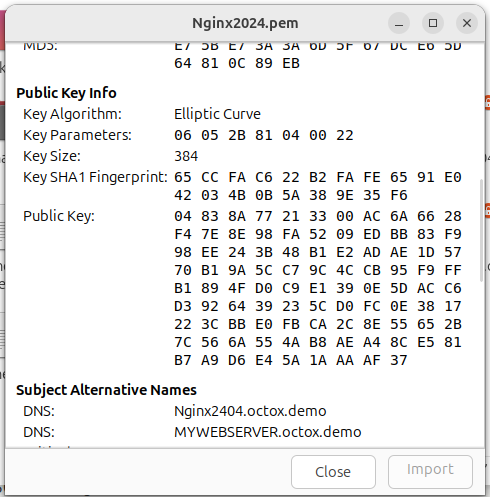Image resolution: width=490 pixels, height=497 pixels.
Task: Click the Public Key Info heading
Action: pos(66,93)
